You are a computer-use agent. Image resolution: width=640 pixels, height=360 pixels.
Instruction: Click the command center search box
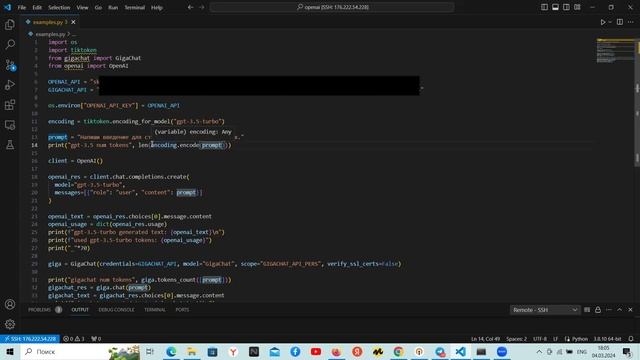(332, 7)
